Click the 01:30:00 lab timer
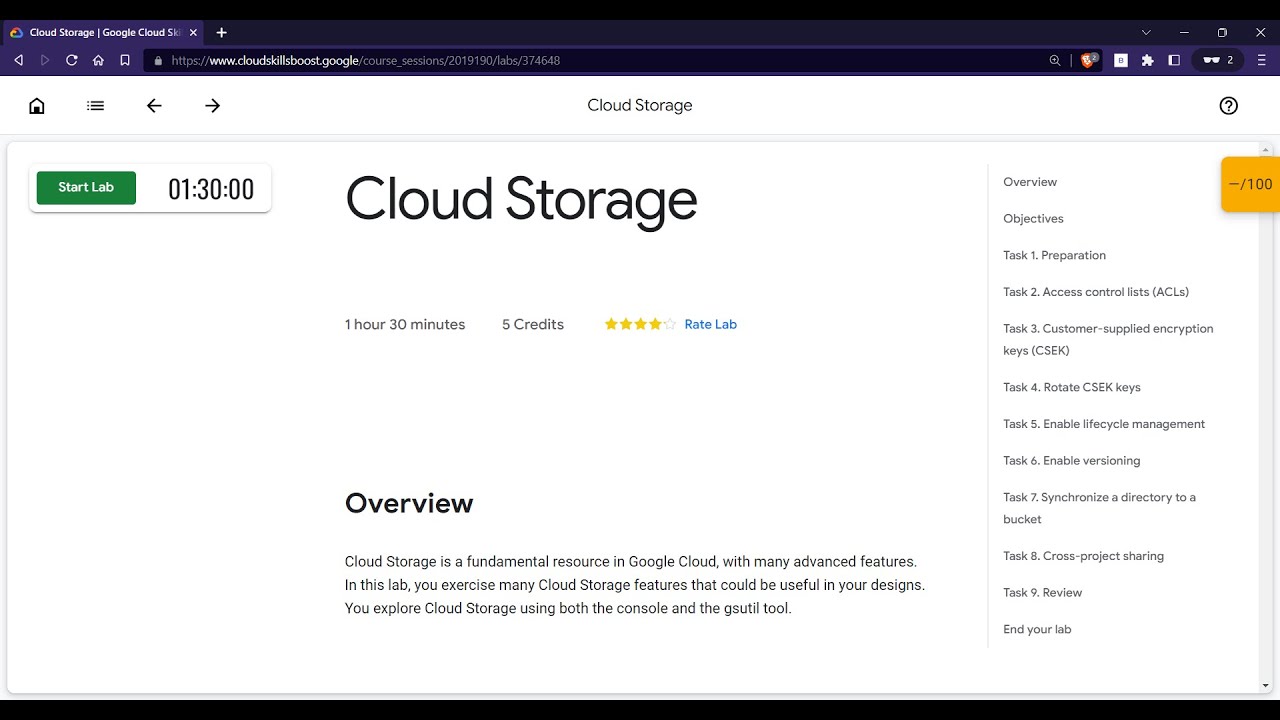The height and width of the screenshot is (720, 1280). [x=211, y=189]
